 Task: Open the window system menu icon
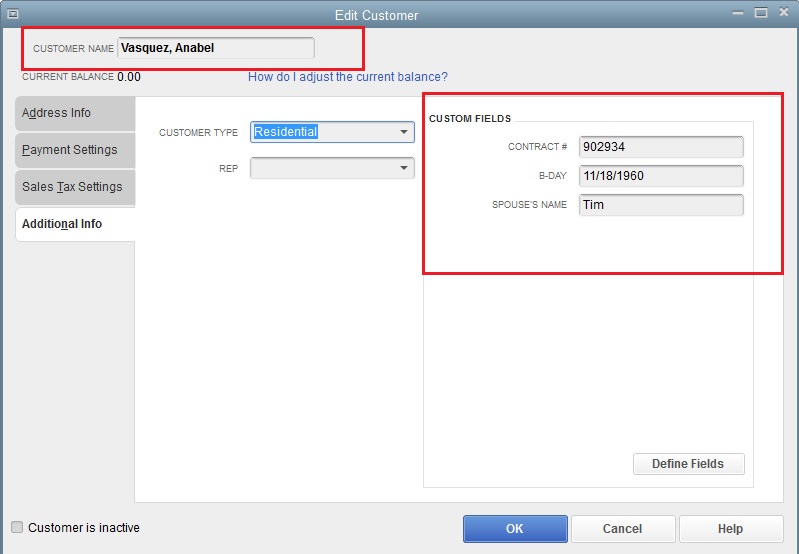[13, 14]
